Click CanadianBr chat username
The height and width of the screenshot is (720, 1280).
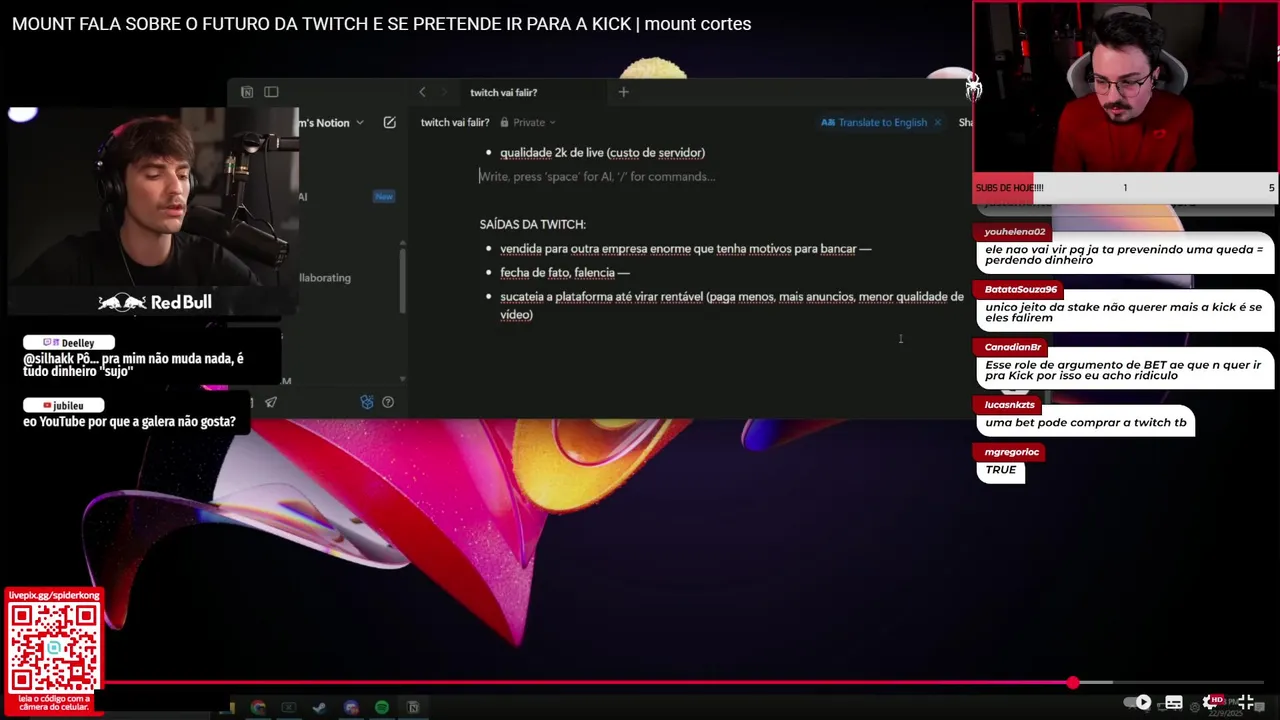[1012, 347]
